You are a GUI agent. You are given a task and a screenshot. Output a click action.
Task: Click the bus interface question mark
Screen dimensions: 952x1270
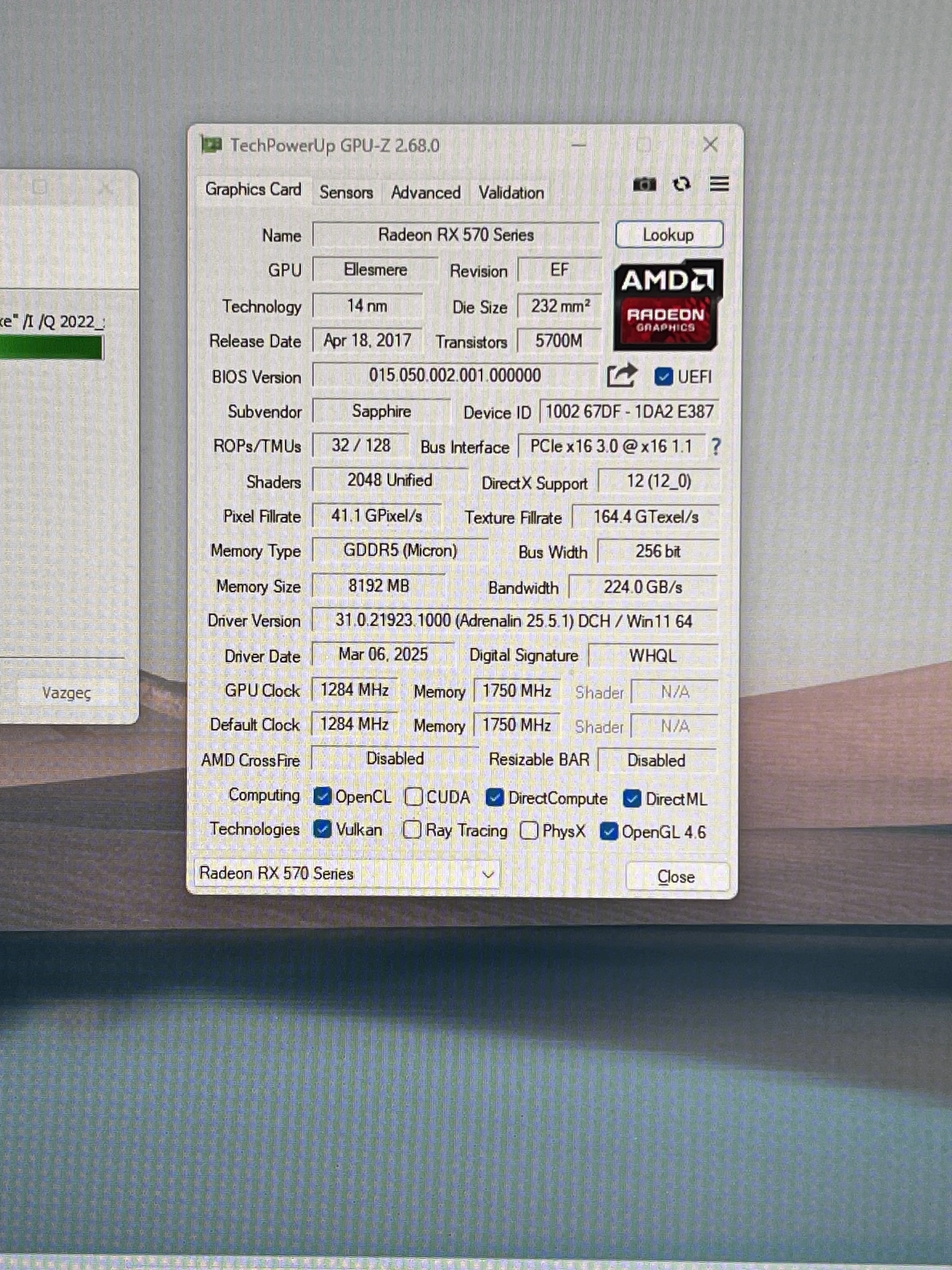[x=715, y=447]
